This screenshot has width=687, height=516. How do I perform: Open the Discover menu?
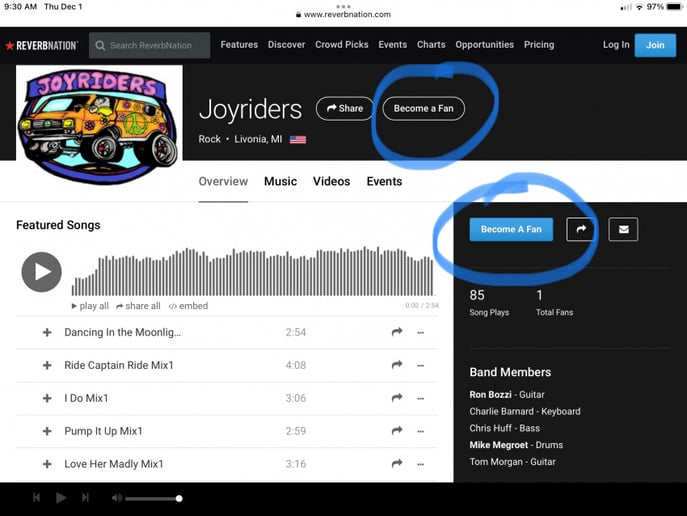click(x=287, y=45)
